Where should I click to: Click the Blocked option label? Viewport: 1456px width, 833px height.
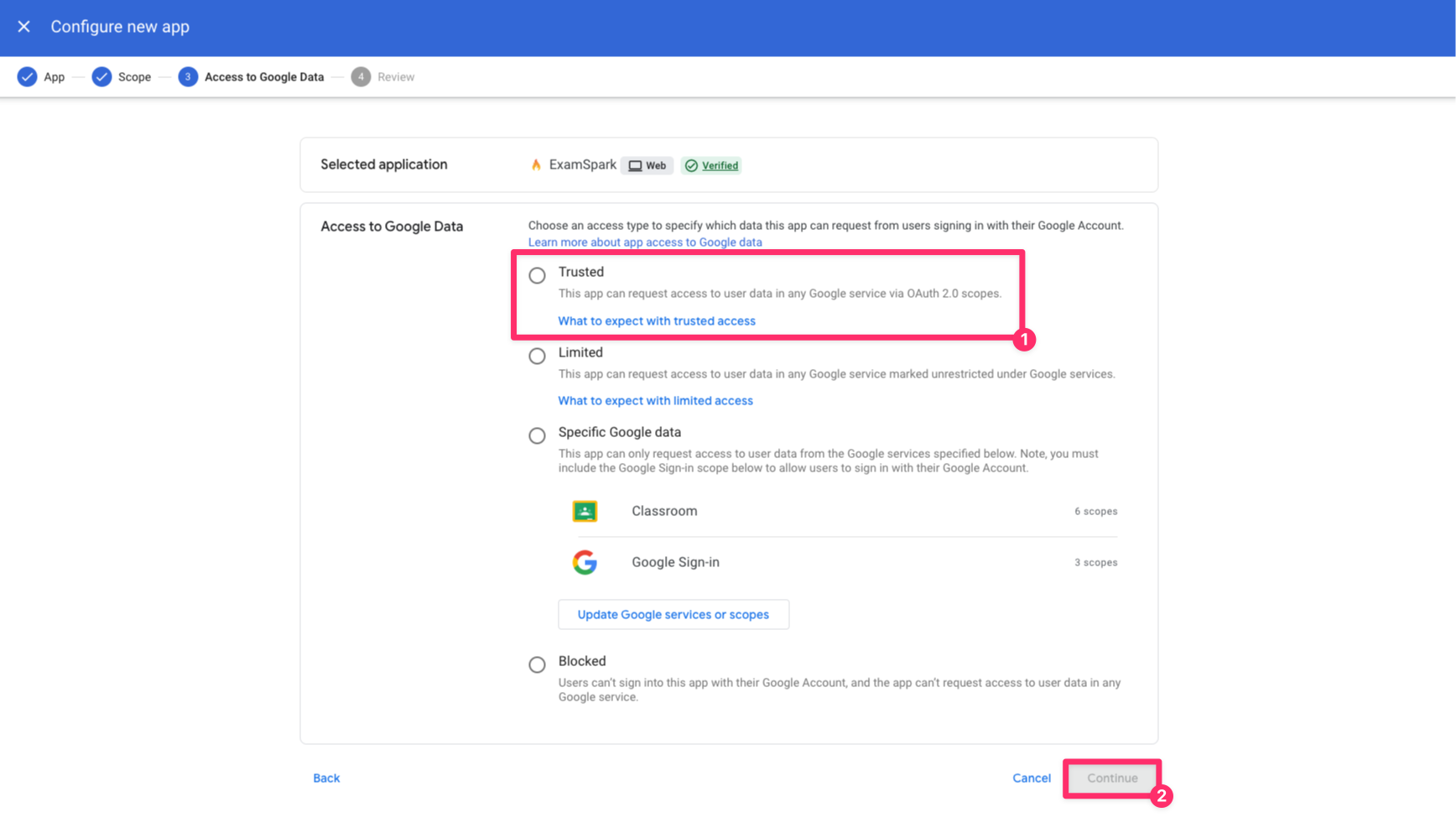click(x=582, y=661)
